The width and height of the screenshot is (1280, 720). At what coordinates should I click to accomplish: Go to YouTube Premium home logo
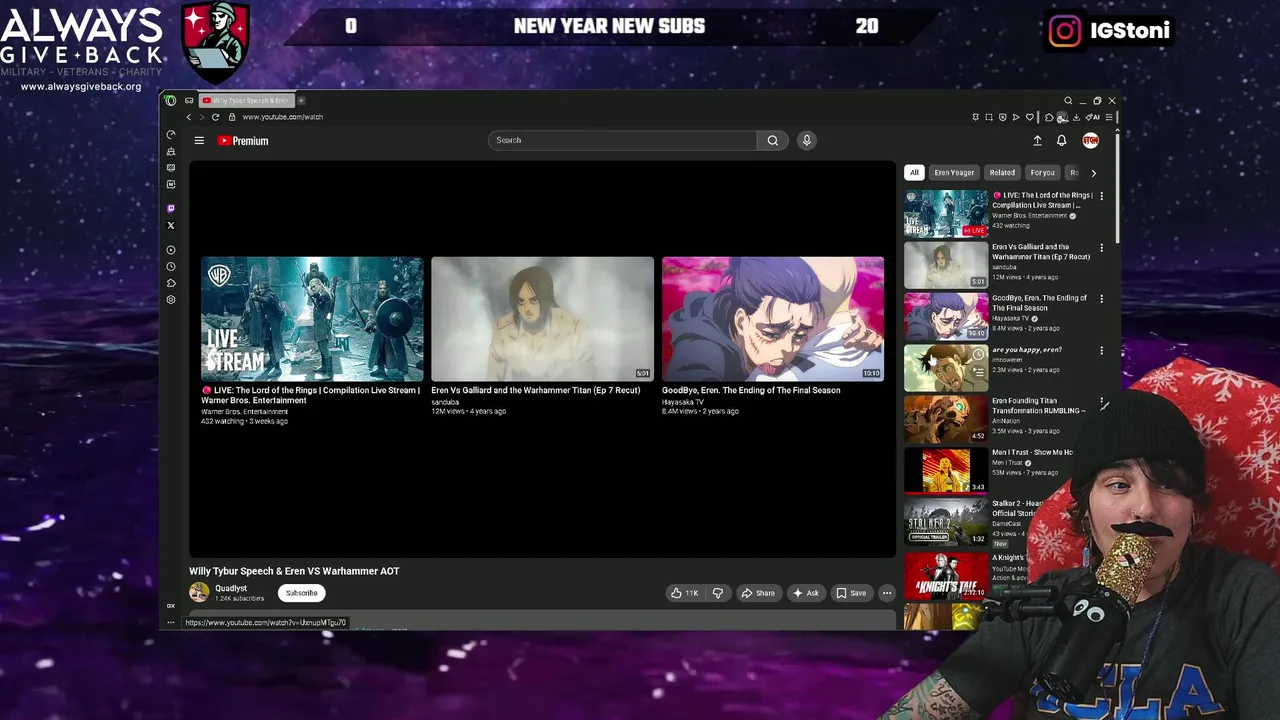point(242,141)
